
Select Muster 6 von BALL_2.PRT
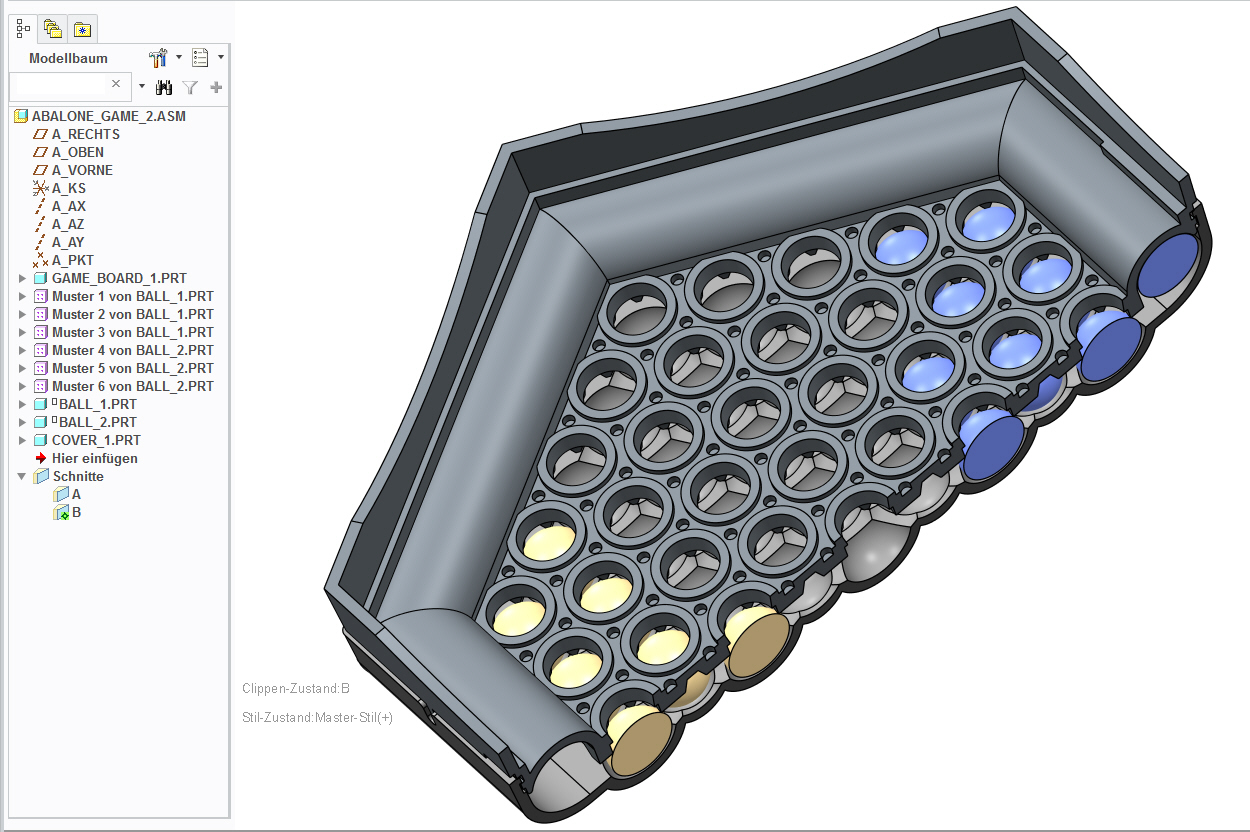(x=133, y=386)
